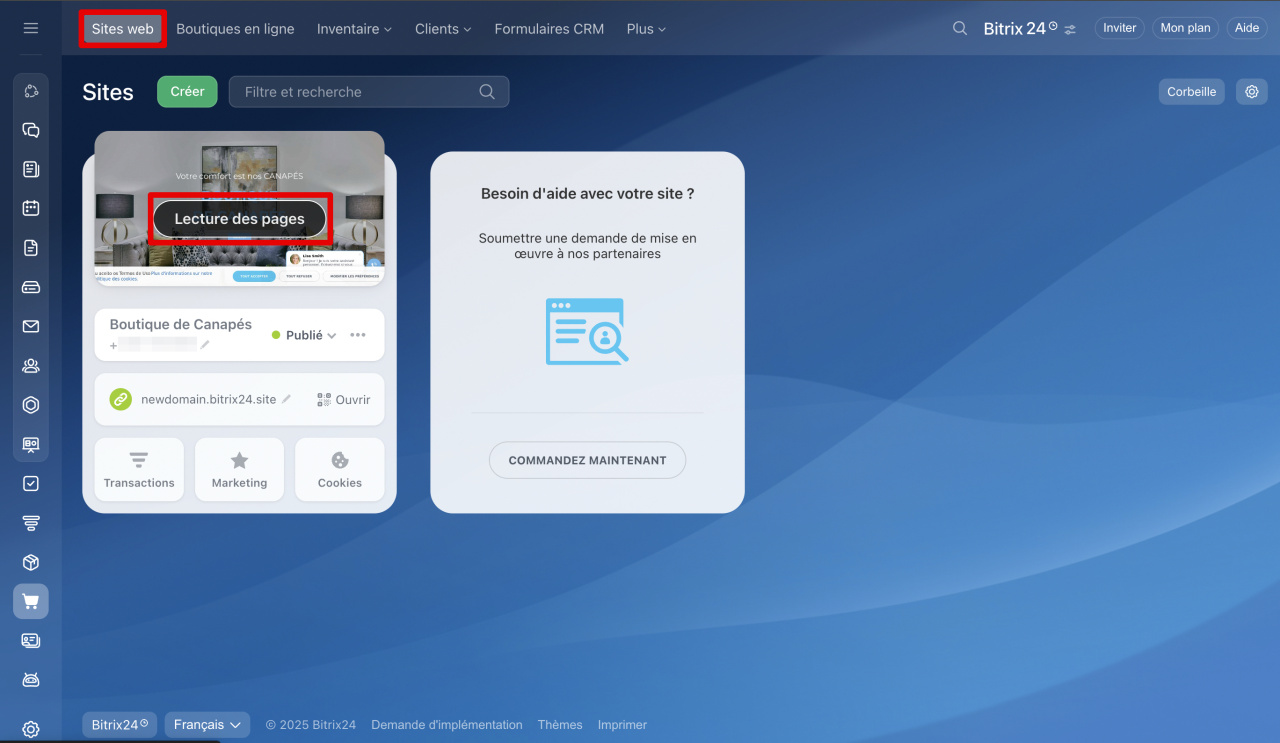Screen dimensions: 1280x743
Task: Open the shopping cart sidebar icon
Action: pyautogui.click(x=31, y=601)
